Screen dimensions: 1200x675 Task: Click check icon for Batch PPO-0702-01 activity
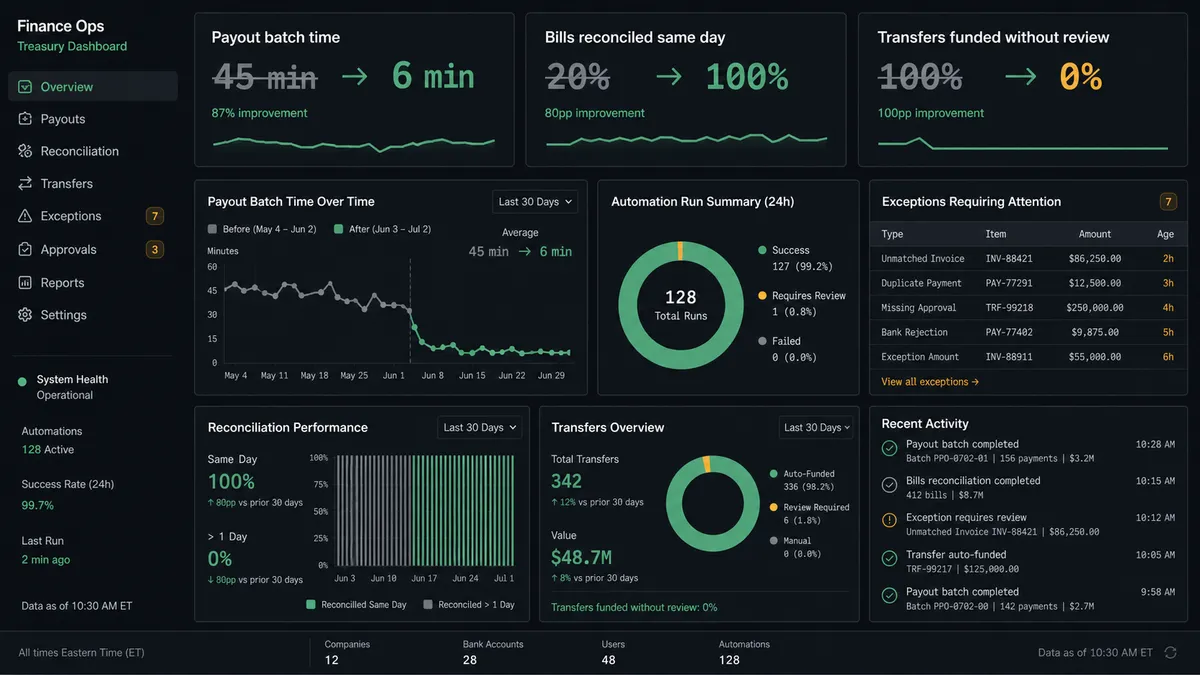(x=889, y=448)
